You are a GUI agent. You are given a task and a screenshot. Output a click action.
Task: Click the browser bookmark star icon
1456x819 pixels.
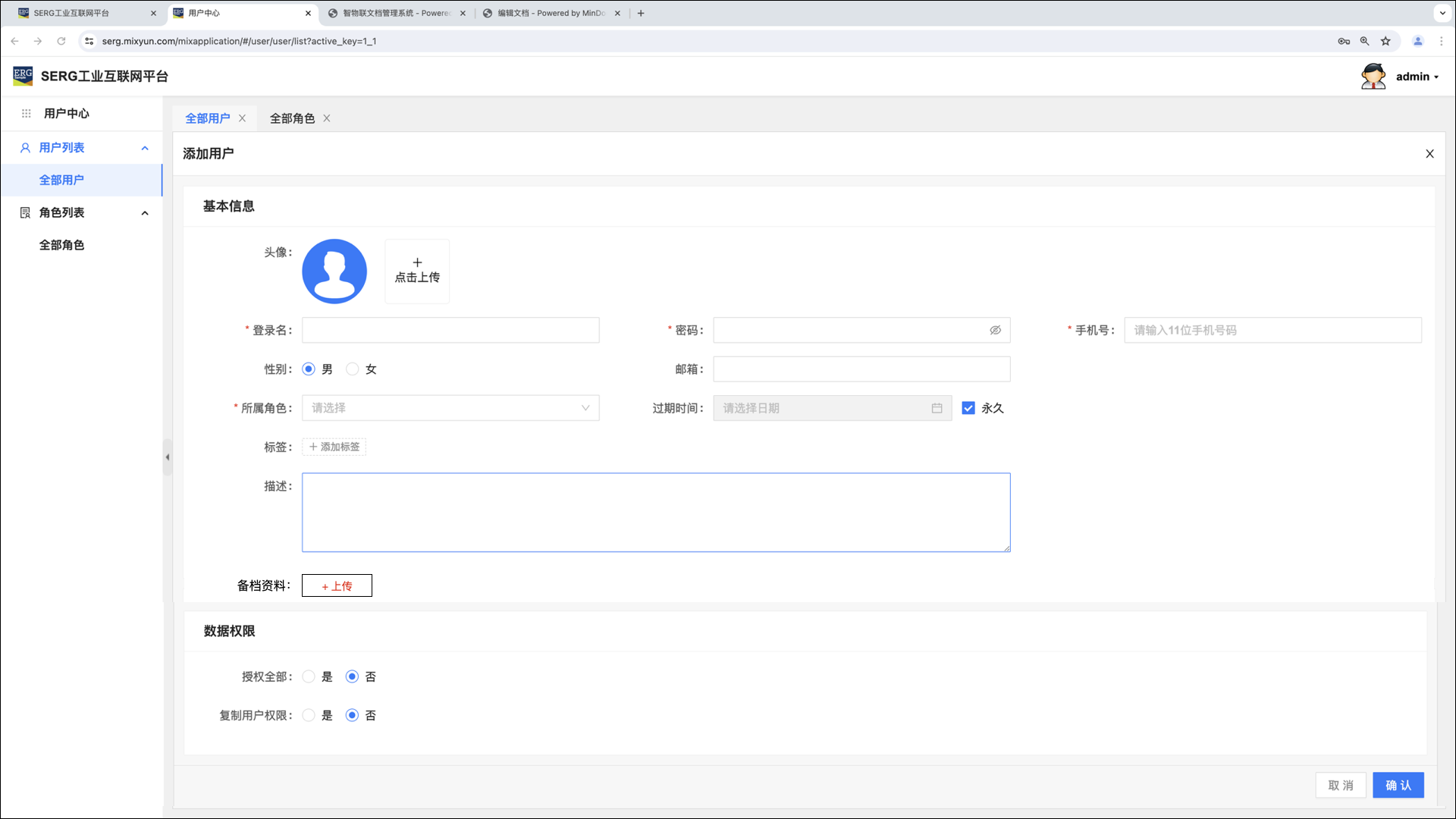(x=1385, y=41)
